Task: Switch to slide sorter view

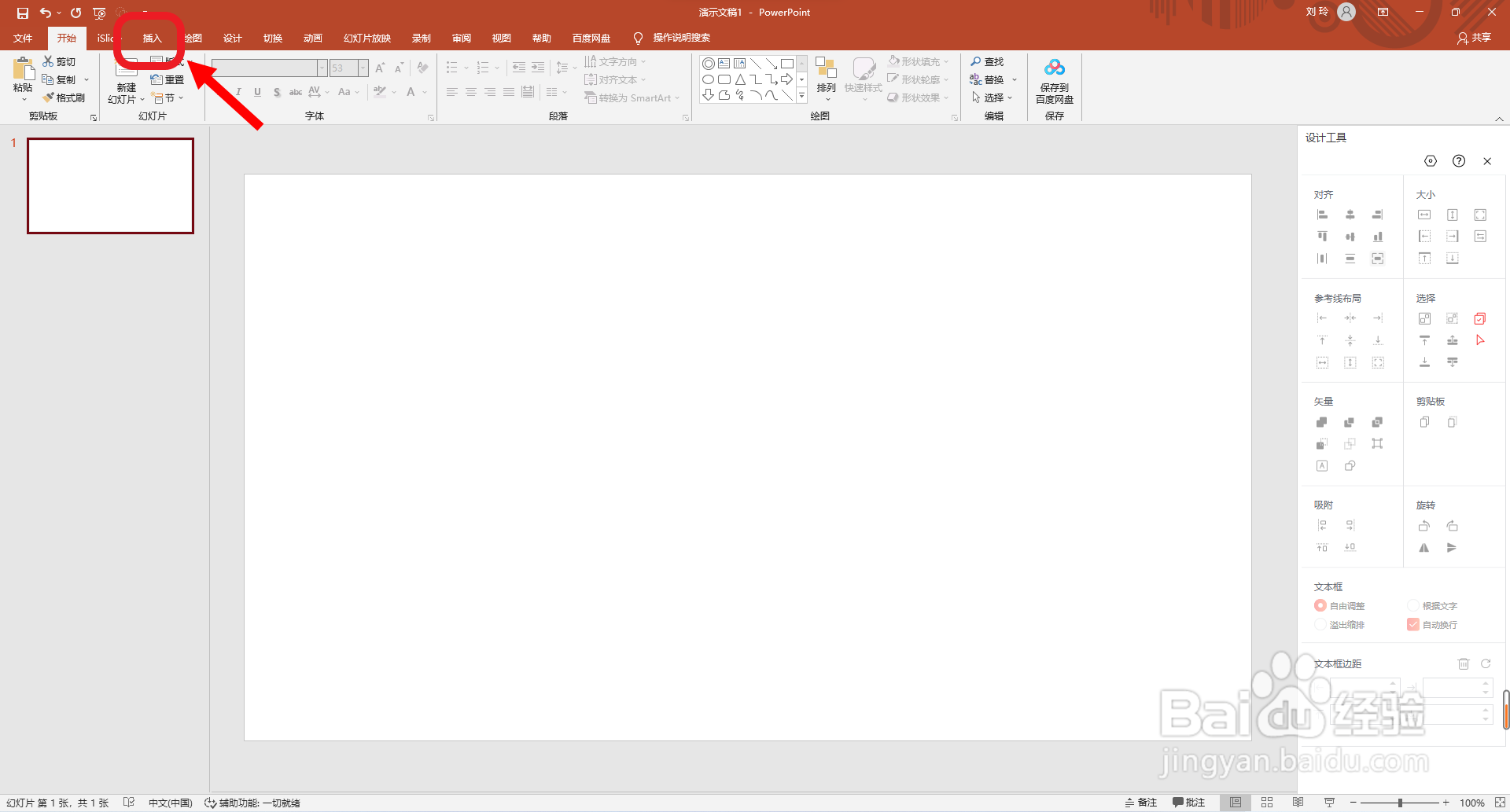Action: pos(1267,803)
